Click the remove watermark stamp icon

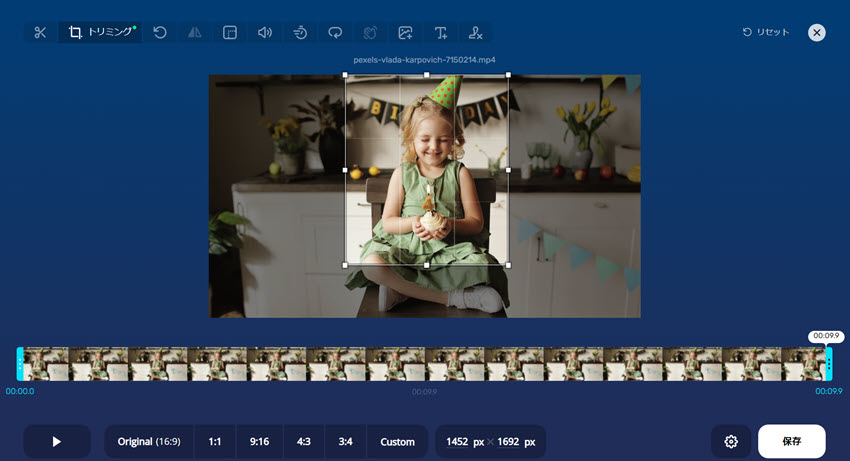(x=476, y=33)
